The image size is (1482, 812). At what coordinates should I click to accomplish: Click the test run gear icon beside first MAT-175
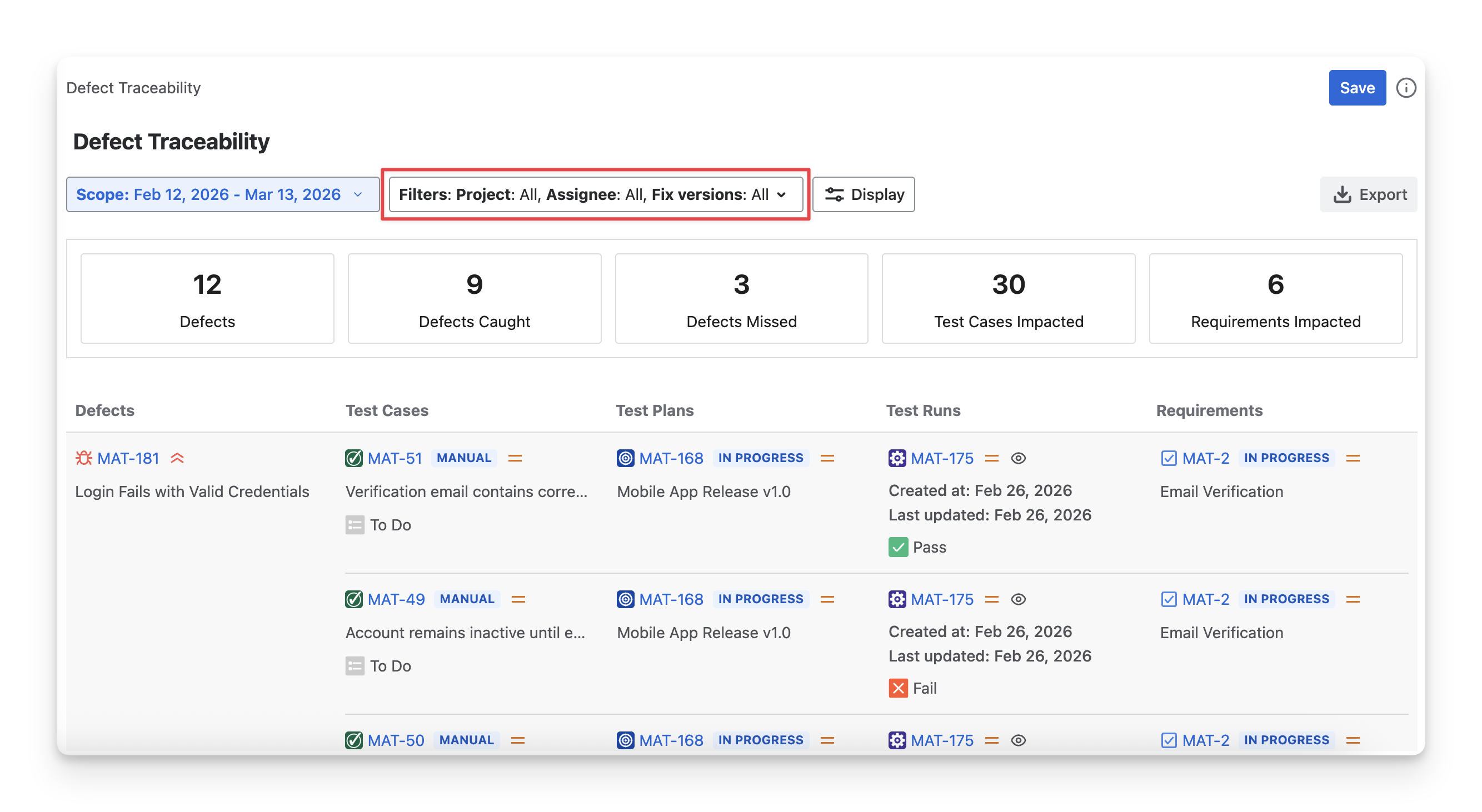click(x=897, y=458)
